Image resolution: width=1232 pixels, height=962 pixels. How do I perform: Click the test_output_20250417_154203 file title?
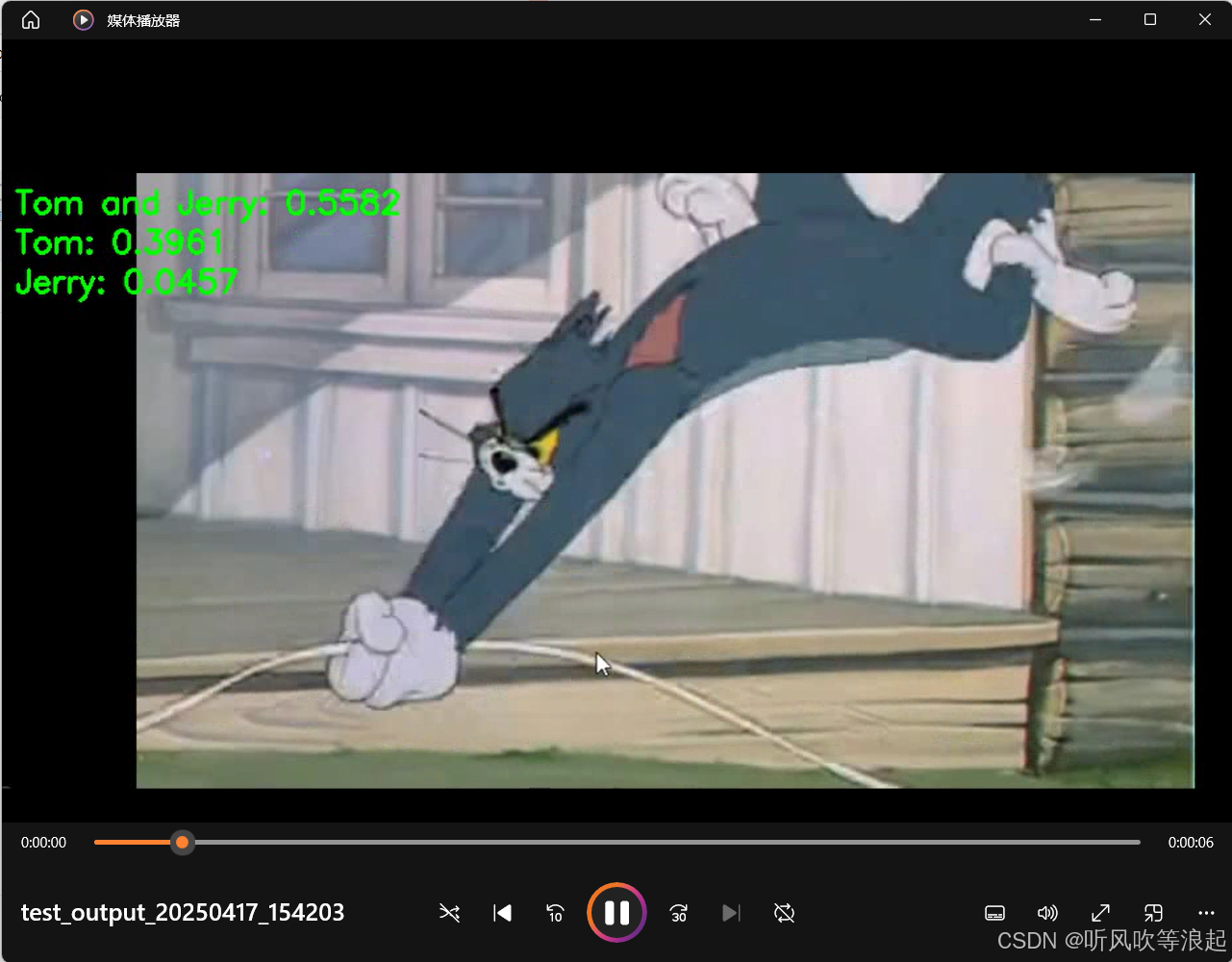(x=183, y=913)
